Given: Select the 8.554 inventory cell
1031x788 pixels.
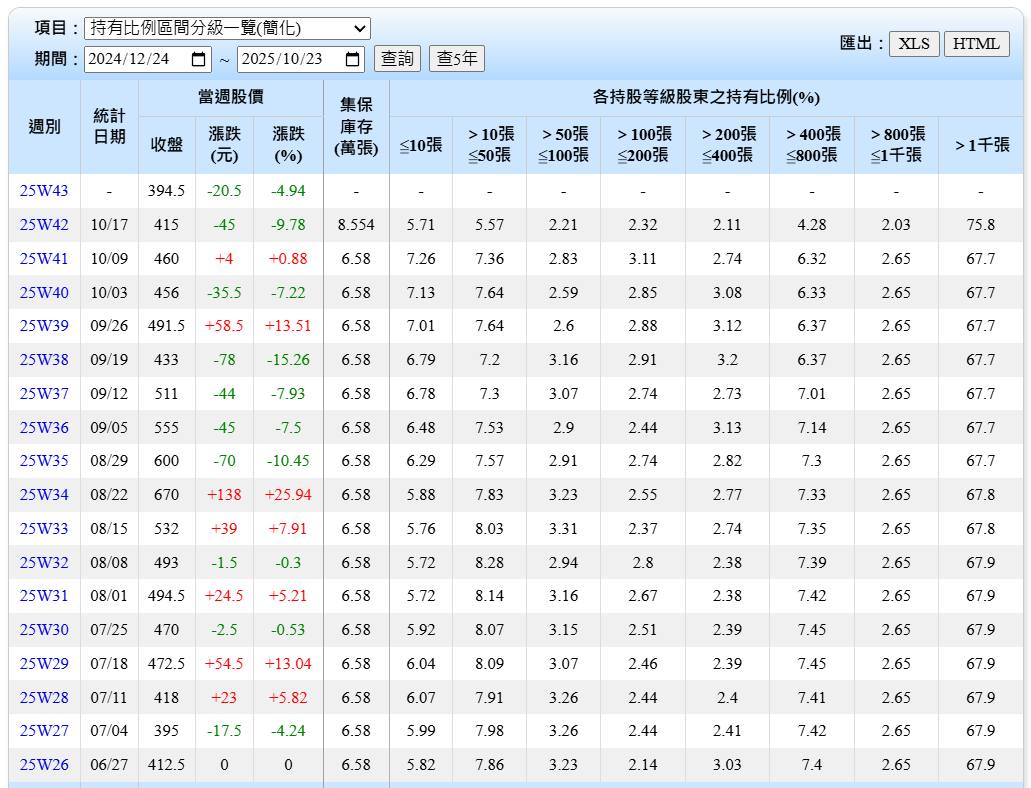Looking at the screenshot, I should click(356, 225).
